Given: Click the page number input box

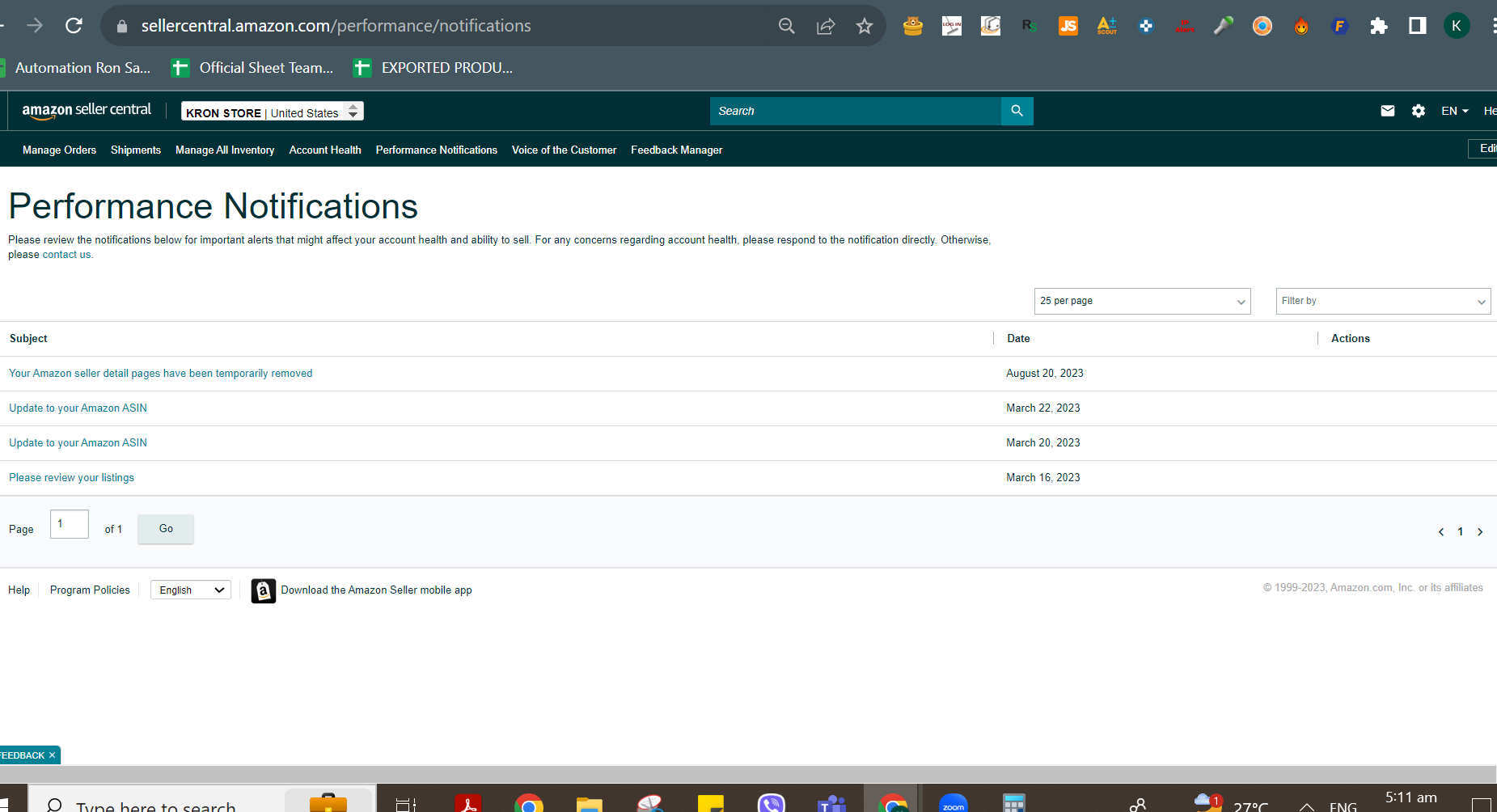Looking at the screenshot, I should (x=70, y=524).
